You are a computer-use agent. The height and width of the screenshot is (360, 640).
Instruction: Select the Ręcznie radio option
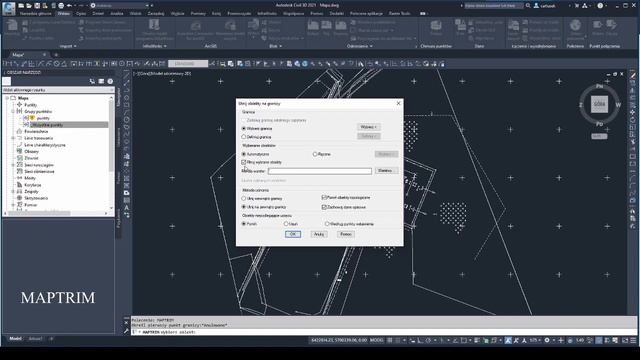315,154
